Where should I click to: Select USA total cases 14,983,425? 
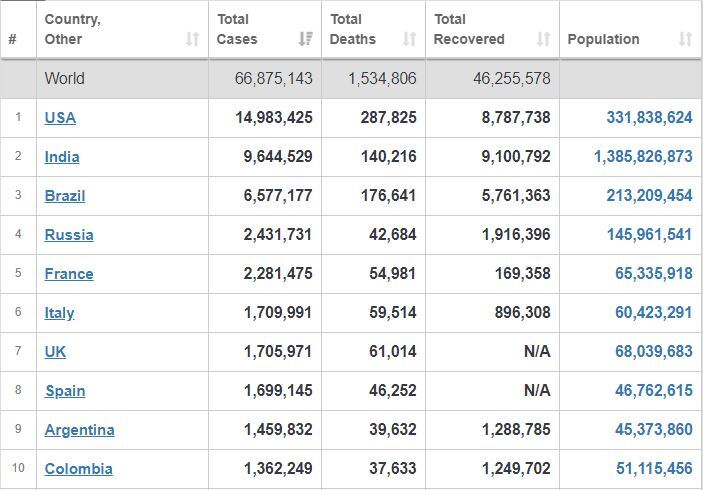point(274,117)
